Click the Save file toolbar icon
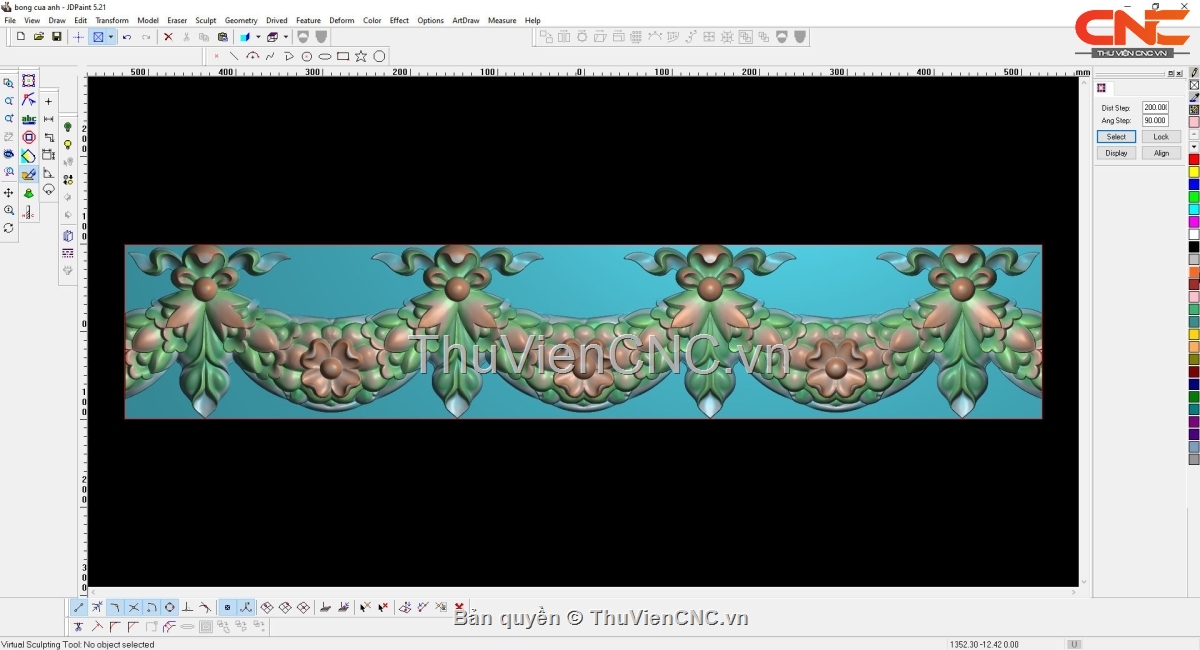Image resolution: width=1200 pixels, height=650 pixels. coord(57,37)
